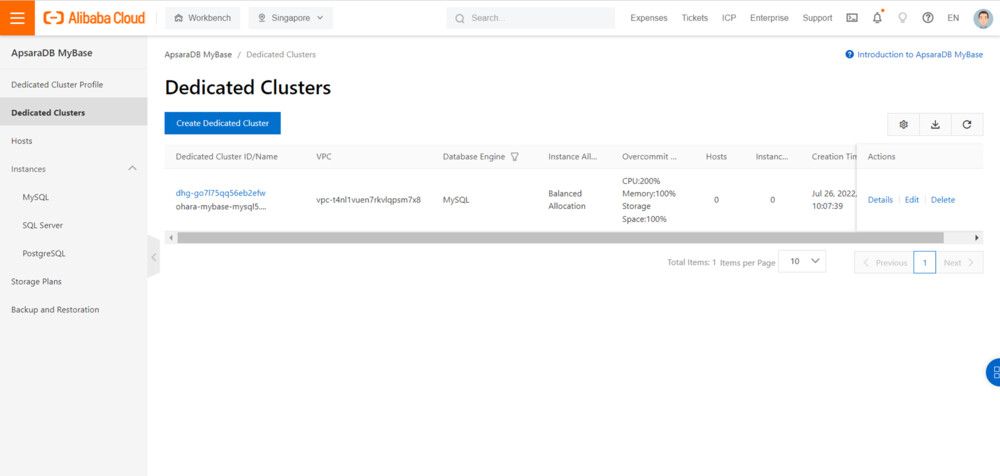This screenshot has height=476, width=1000.
Task: Open the orange hamburger main menu
Action: click(x=17, y=18)
